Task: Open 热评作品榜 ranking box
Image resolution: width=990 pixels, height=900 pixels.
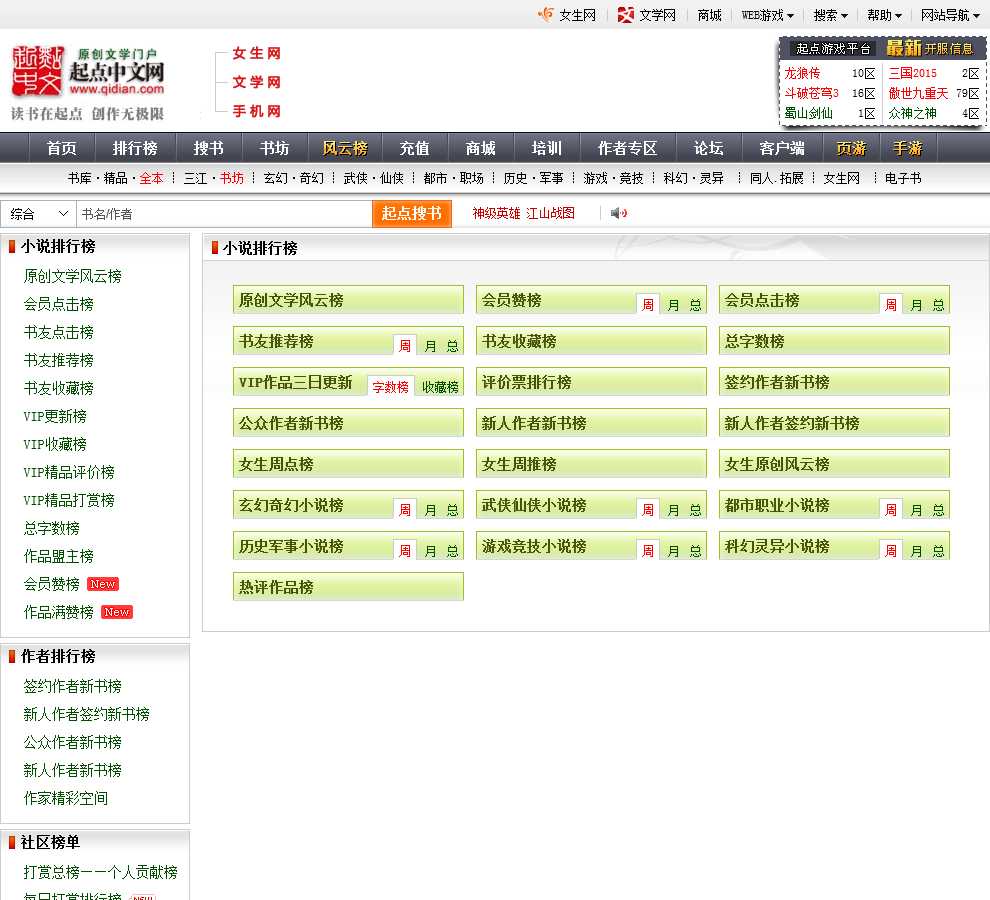Action: [348, 586]
